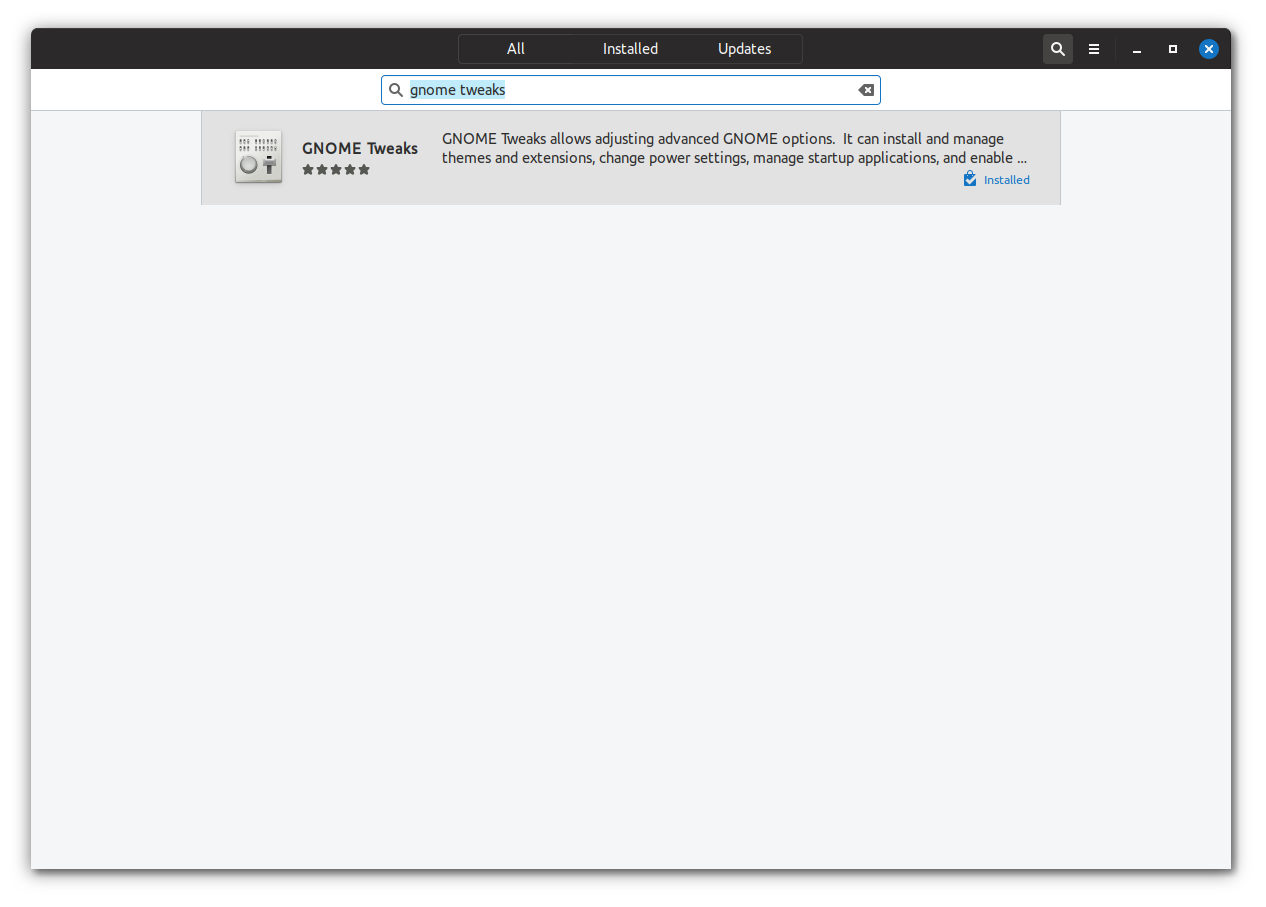The image size is (1266, 907).
Task: Clear the search field text
Action: coord(866,90)
